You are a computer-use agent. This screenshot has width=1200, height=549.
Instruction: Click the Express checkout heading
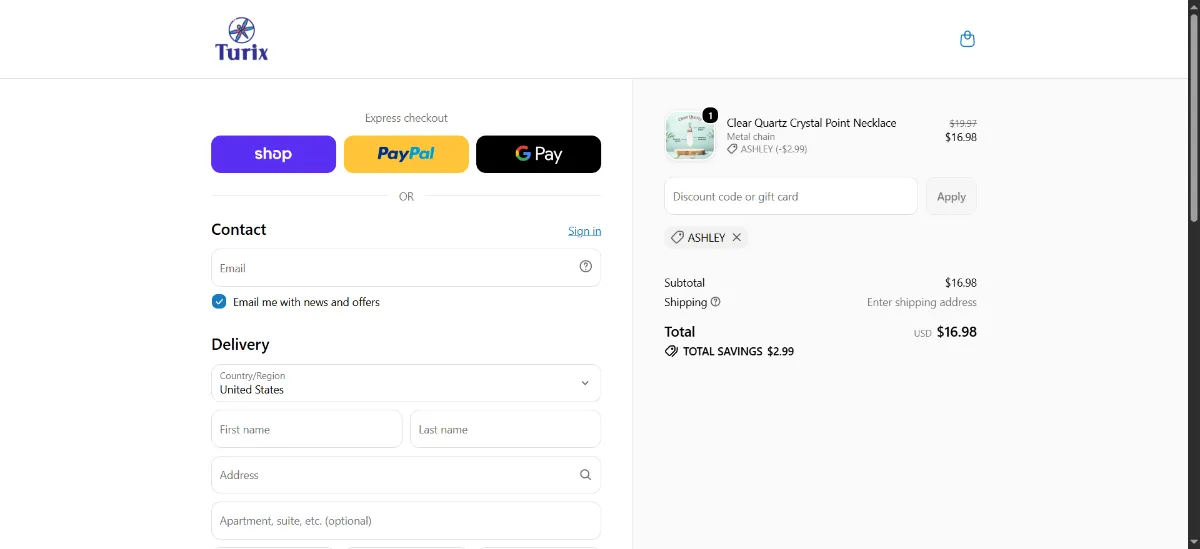(x=406, y=118)
